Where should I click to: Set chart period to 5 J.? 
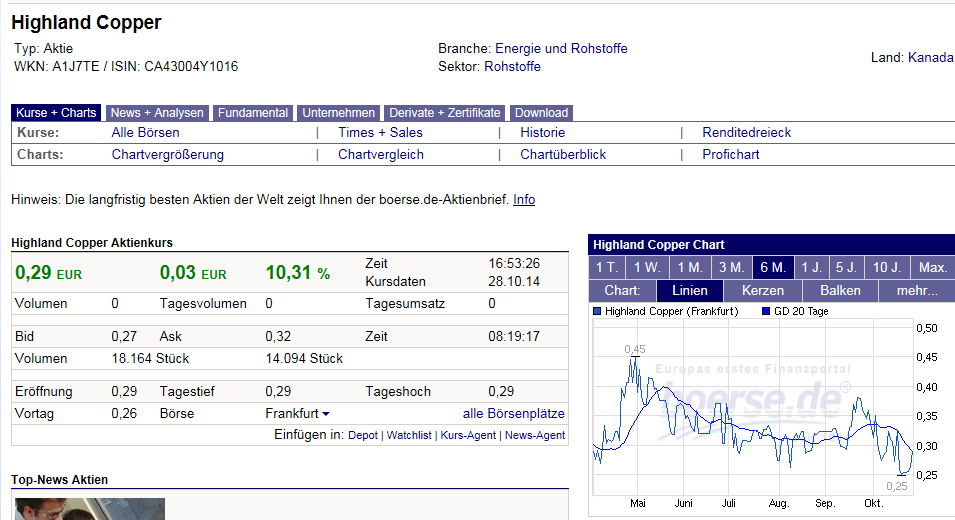coord(846,267)
